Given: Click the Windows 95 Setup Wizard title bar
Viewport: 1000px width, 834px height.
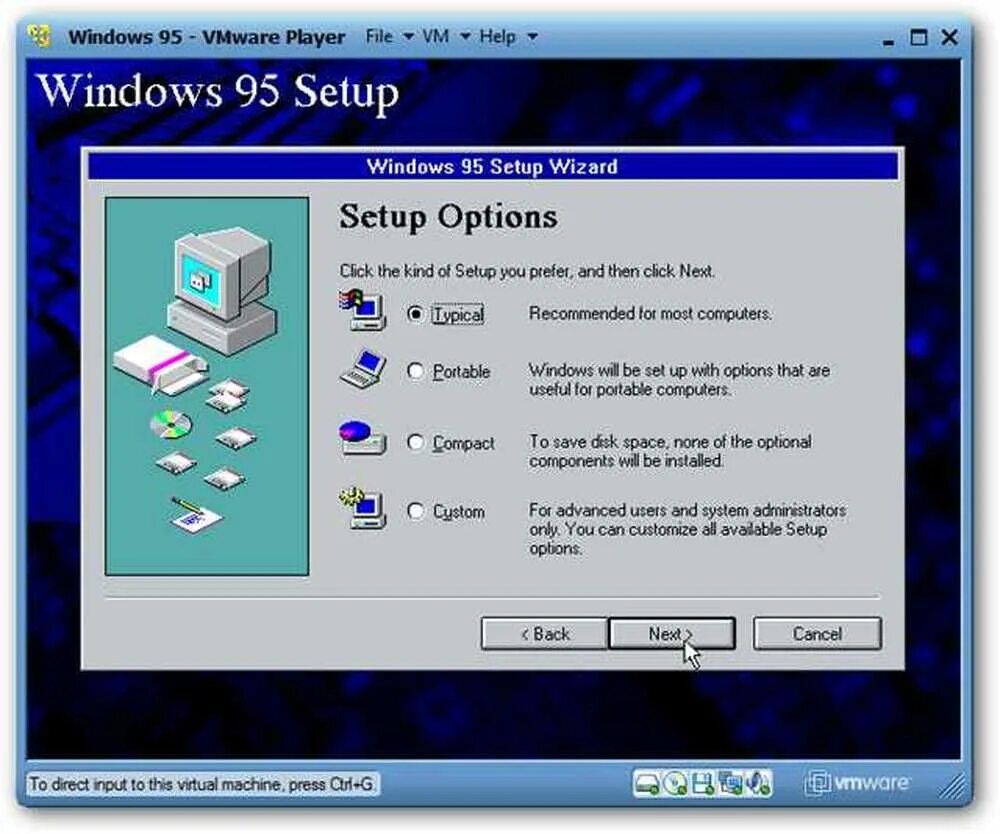Looking at the screenshot, I should coord(492,166).
